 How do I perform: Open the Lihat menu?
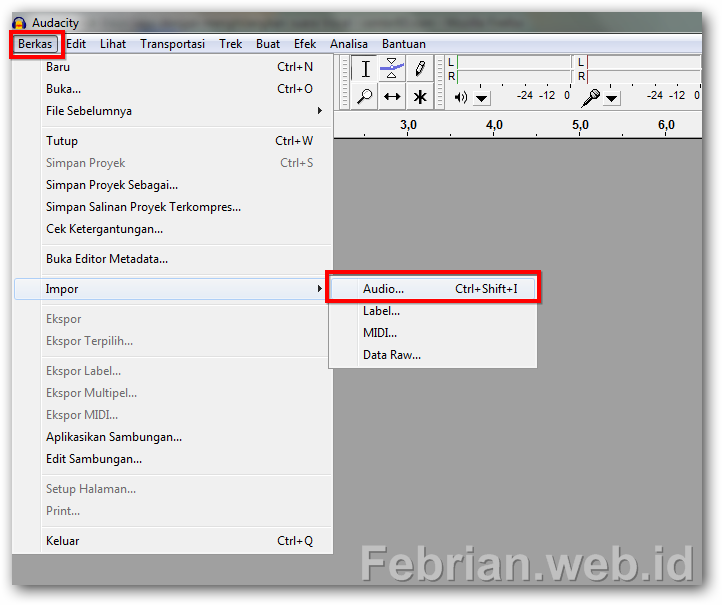tap(113, 44)
